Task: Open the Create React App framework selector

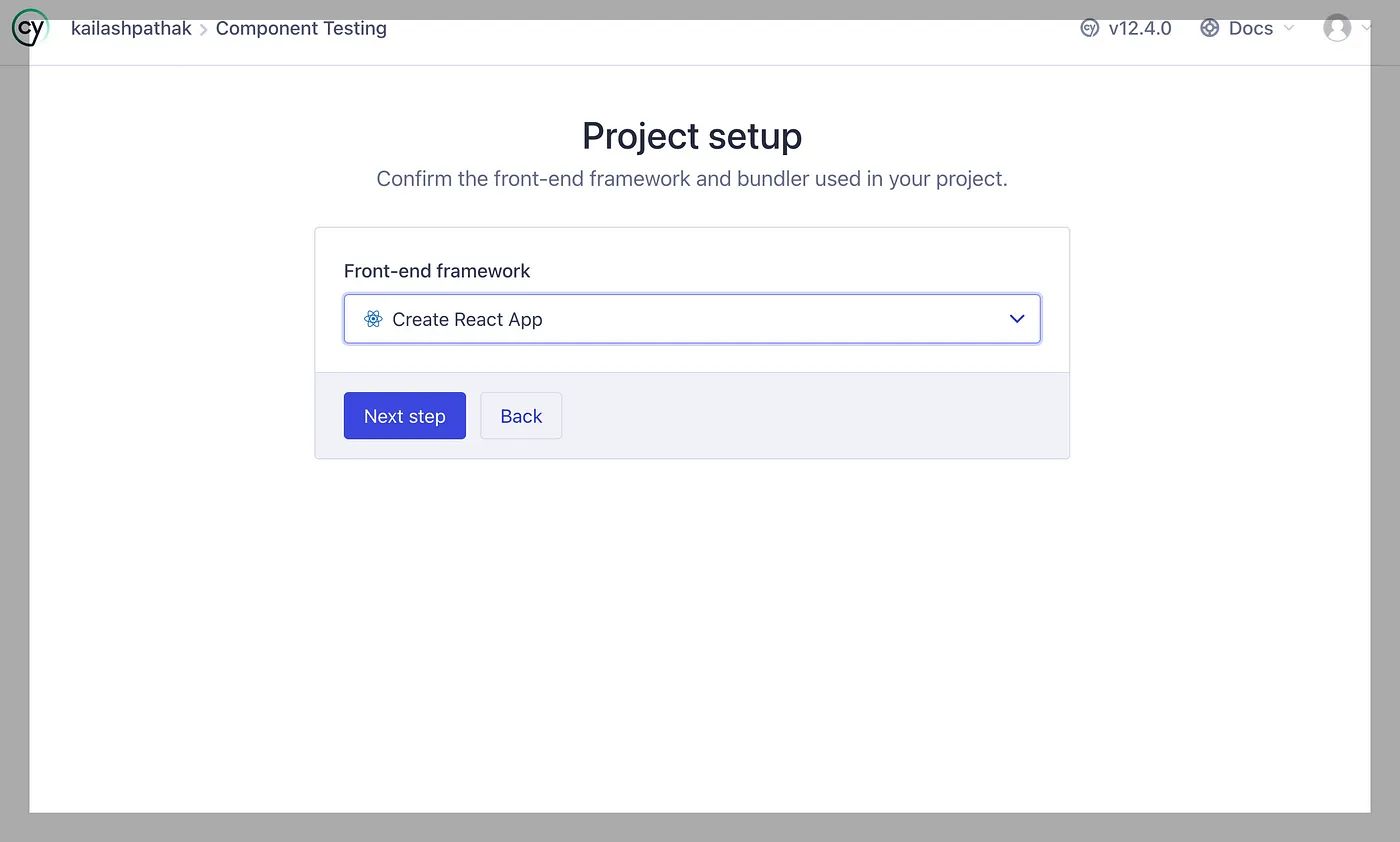Action: (x=691, y=319)
